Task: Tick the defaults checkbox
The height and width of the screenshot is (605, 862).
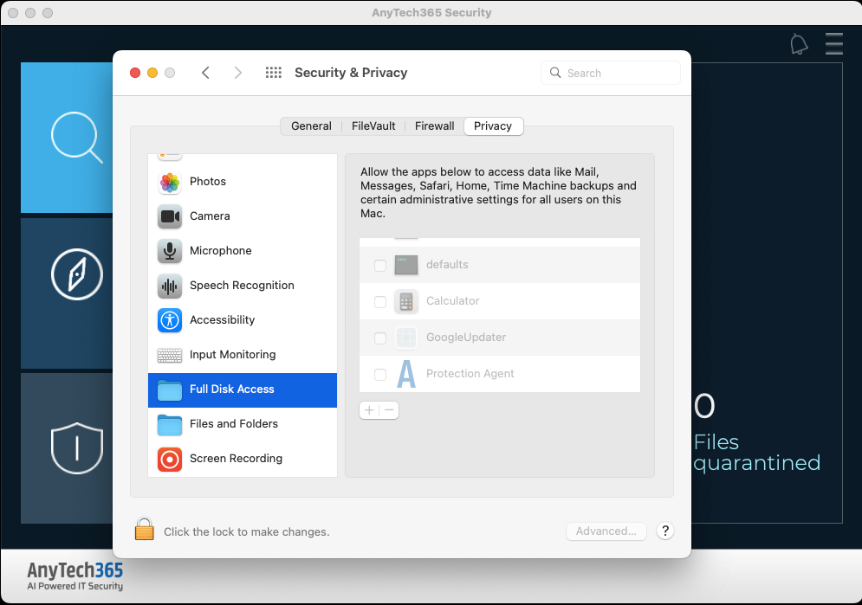Action: (380, 265)
